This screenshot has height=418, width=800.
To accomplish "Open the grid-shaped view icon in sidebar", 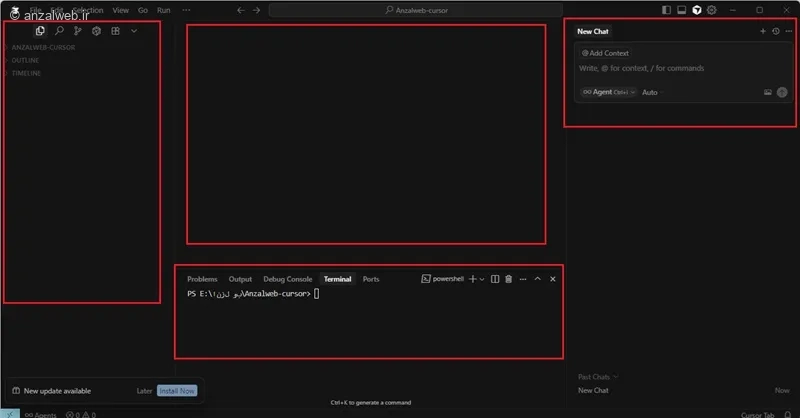I will [115, 31].
